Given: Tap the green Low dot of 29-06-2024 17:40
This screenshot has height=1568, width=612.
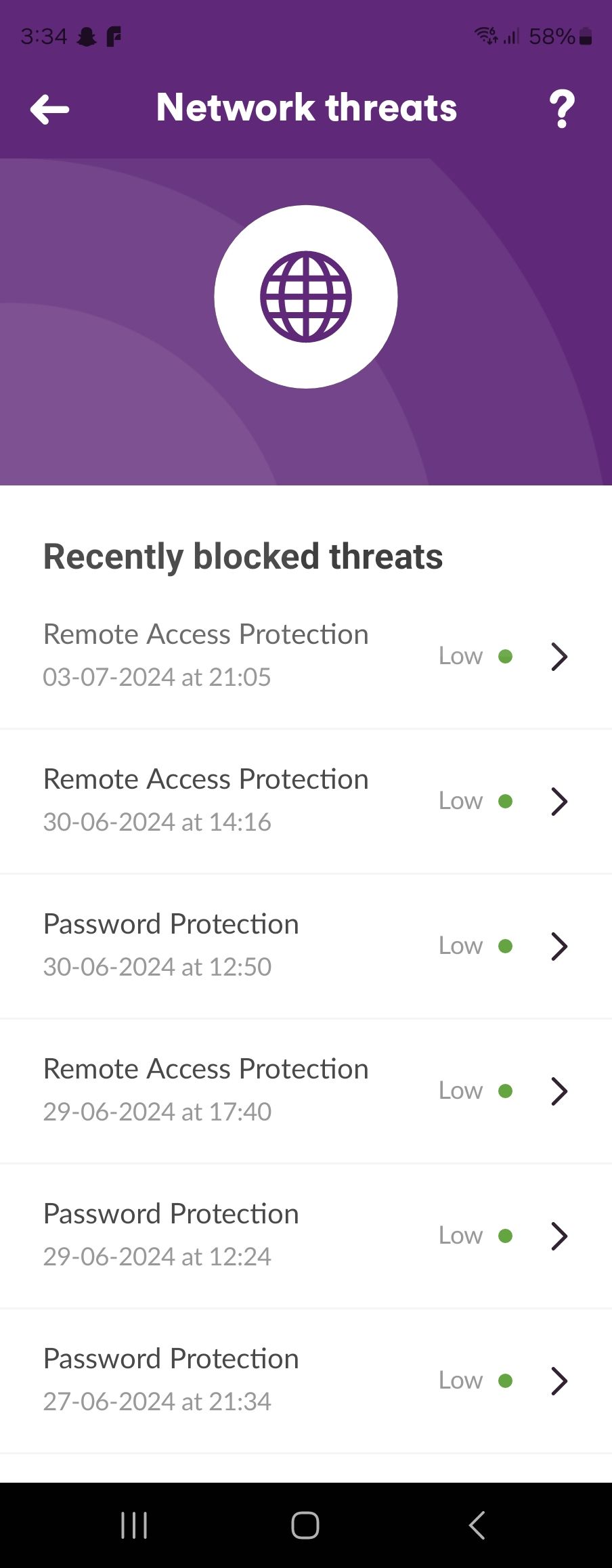Looking at the screenshot, I should (505, 1091).
